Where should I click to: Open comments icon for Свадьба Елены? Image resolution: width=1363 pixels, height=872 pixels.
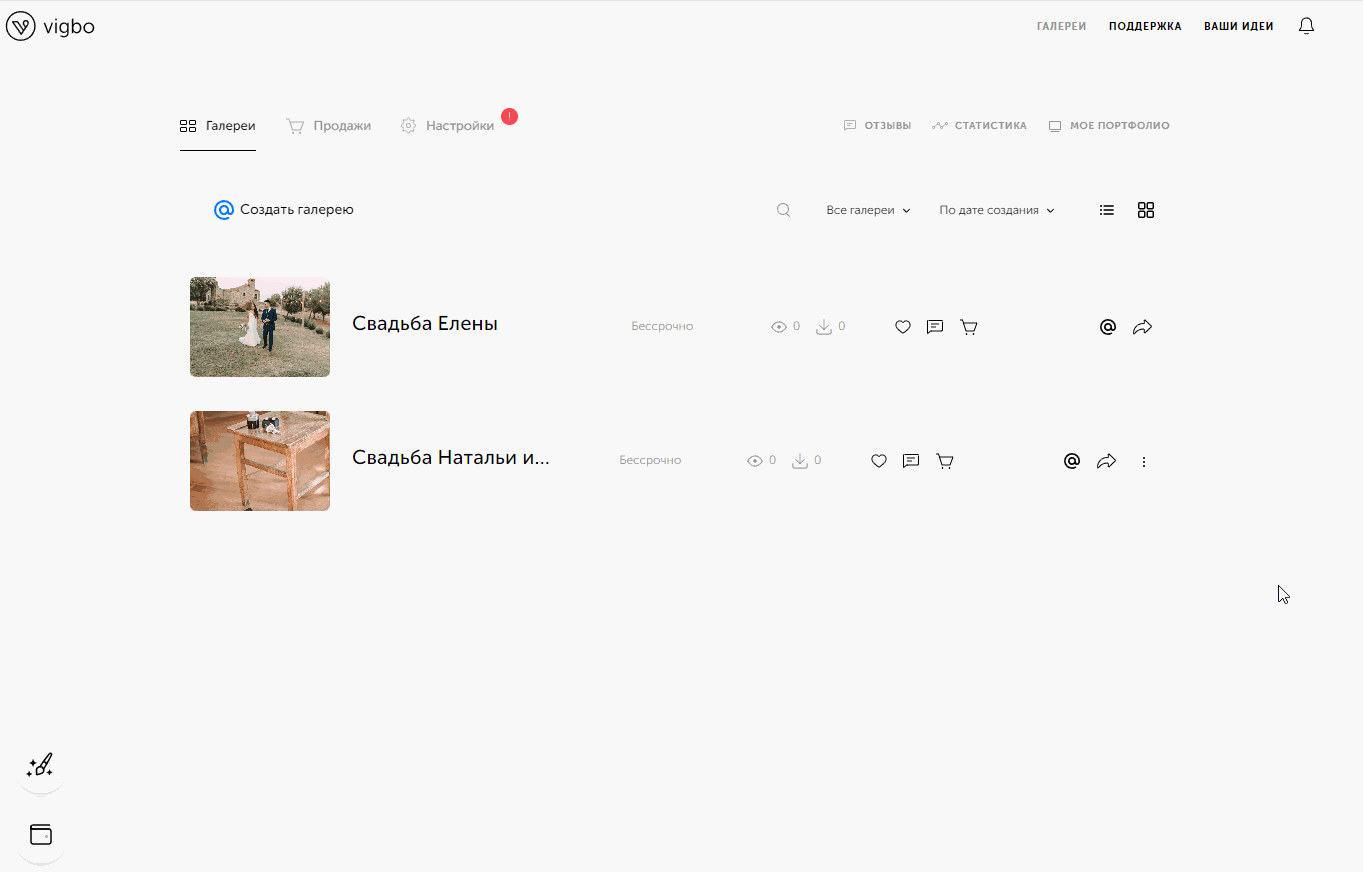coord(935,327)
